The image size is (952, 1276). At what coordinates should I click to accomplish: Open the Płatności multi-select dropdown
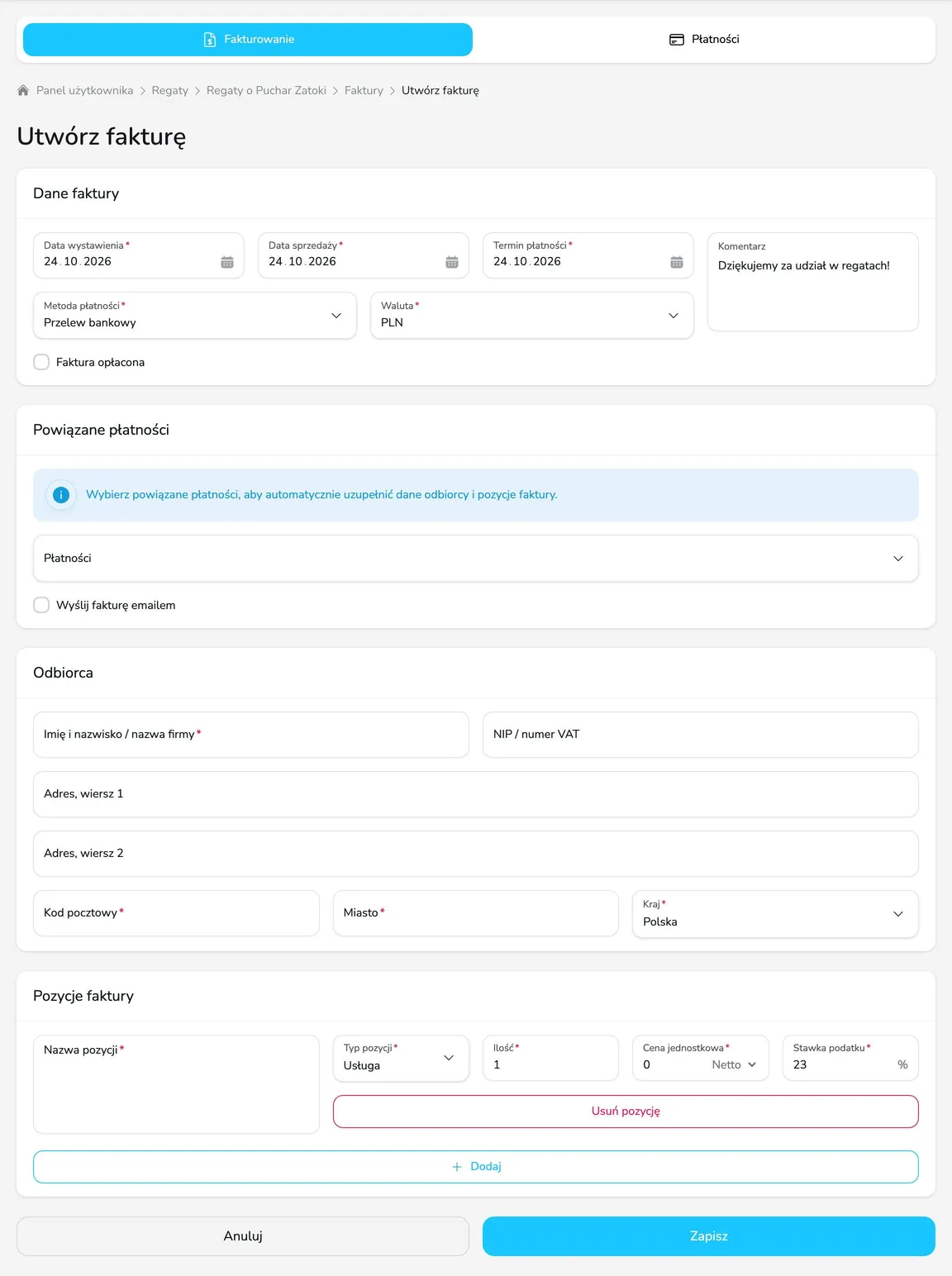coord(476,558)
